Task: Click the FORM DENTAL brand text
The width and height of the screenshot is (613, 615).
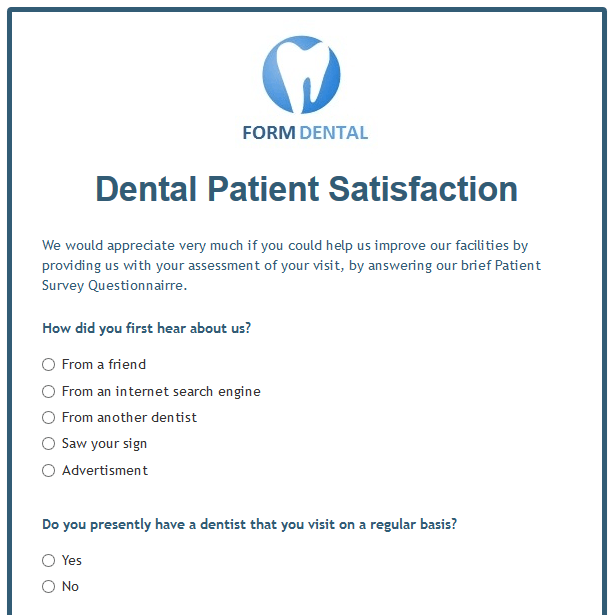Action: click(305, 132)
